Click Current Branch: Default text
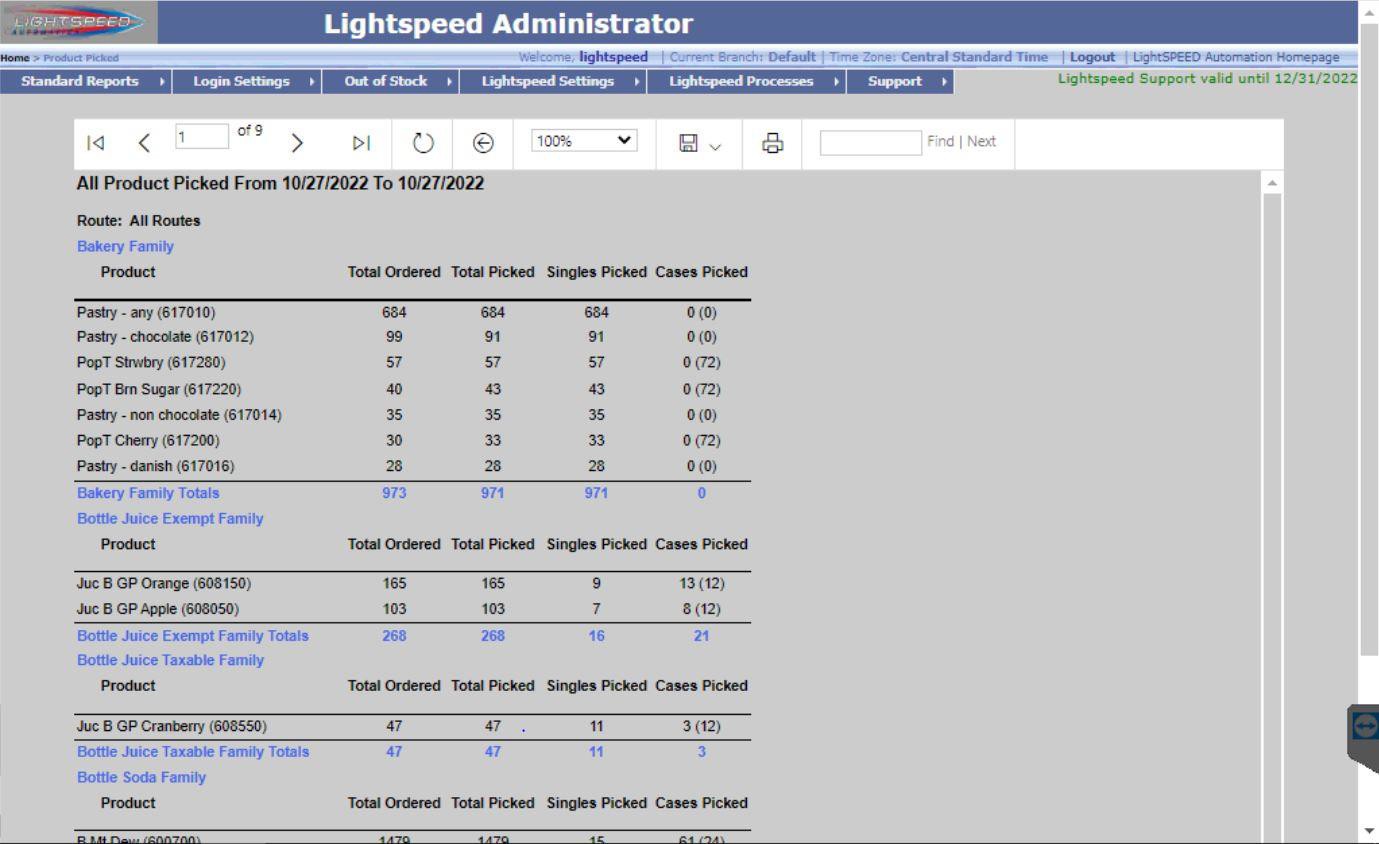 (742, 57)
